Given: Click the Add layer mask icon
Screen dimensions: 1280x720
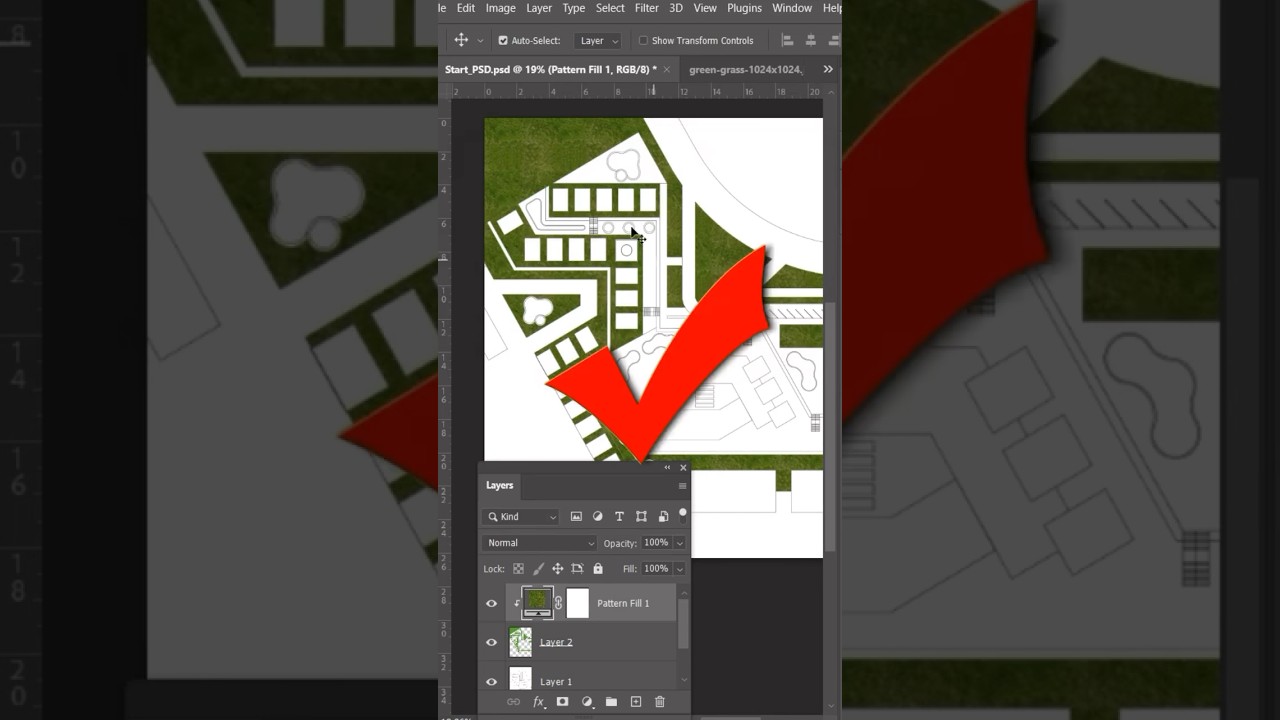Looking at the screenshot, I should point(562,702).
